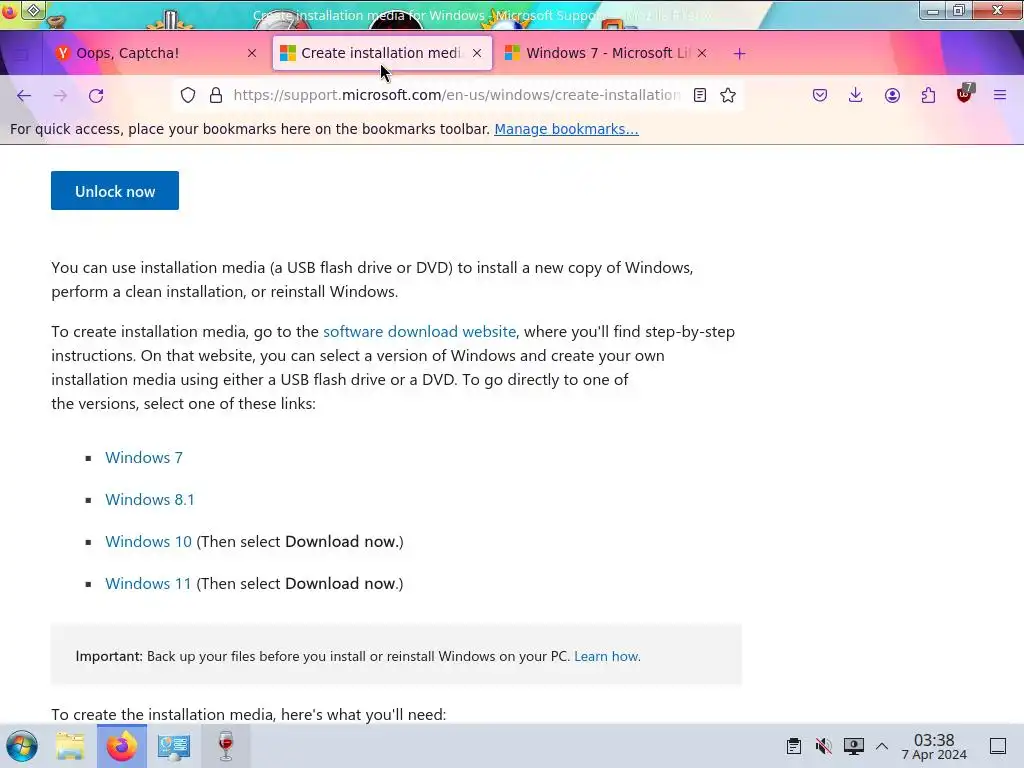Open the Firefox downloads panel
1024x768 pixels.
tap(856, 95)
